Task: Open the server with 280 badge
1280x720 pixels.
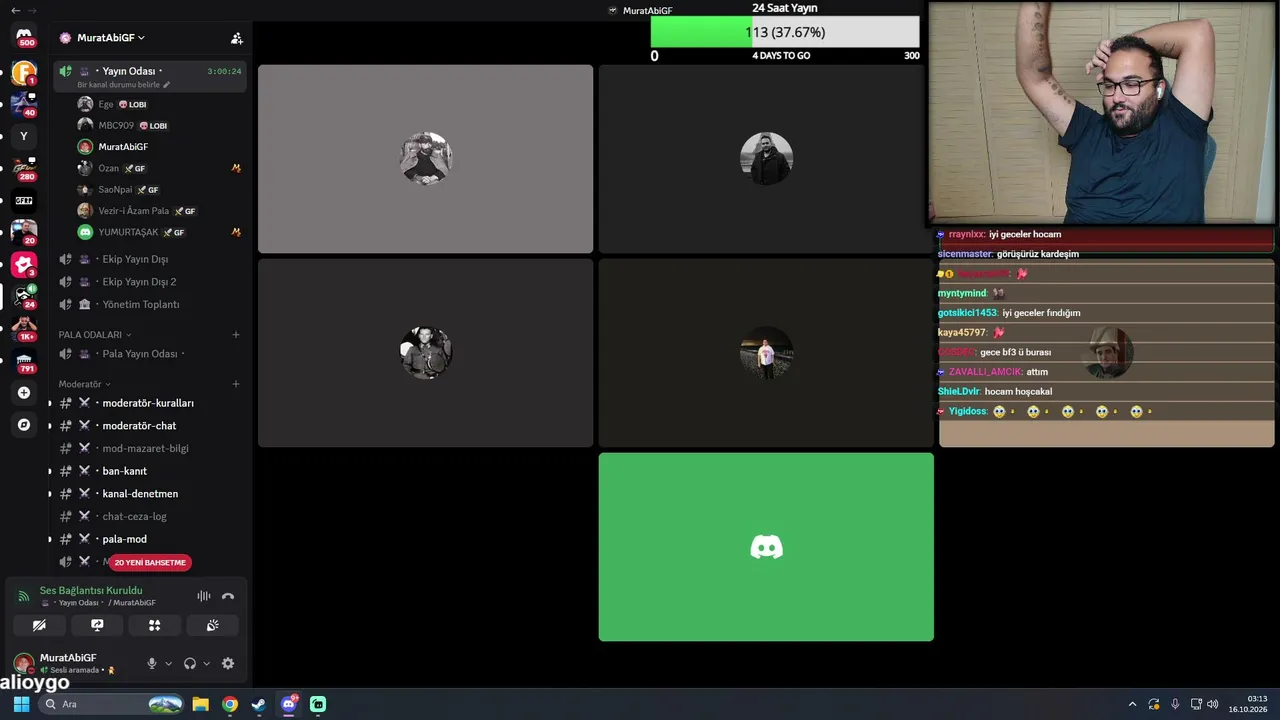Action: pyautogui.click(x=24, y=168)
